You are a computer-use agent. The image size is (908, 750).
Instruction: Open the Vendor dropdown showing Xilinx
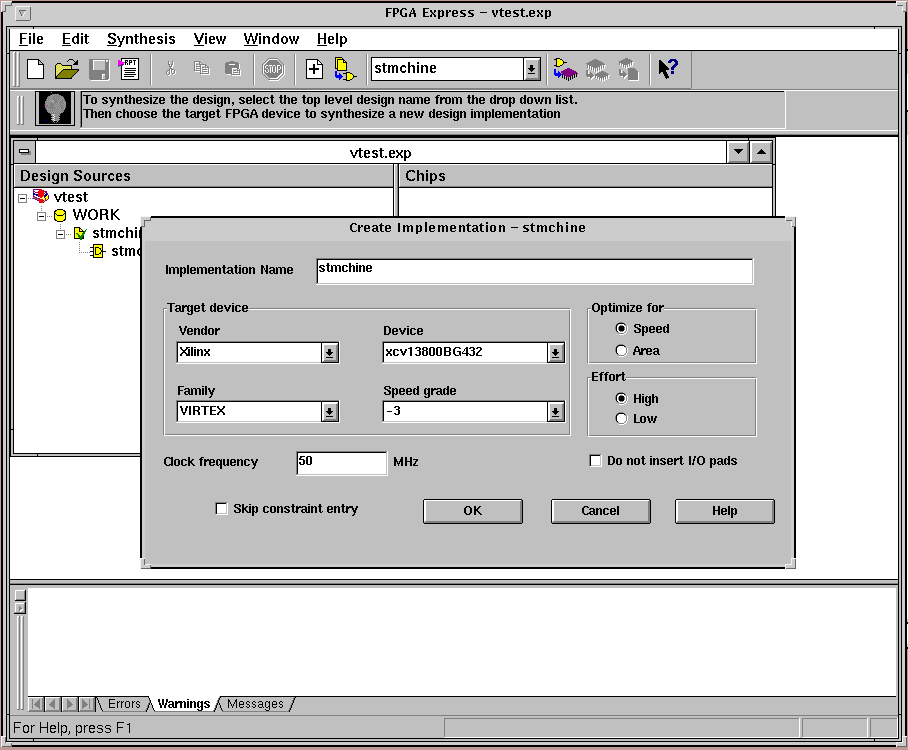click(x=329, y=352)
